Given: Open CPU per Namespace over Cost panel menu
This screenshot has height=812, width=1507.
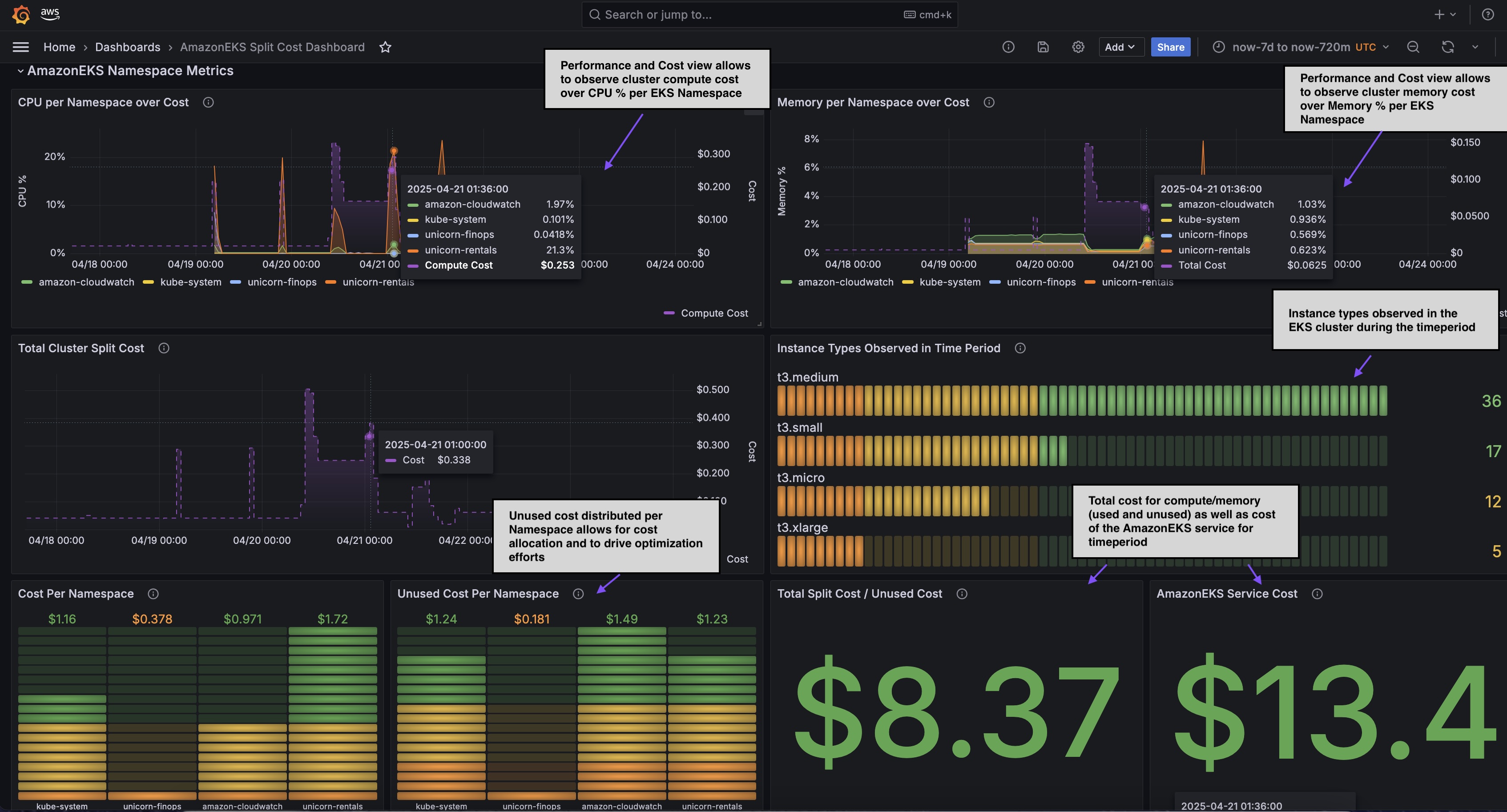Looking at the screenshot, I should (103, 102).
